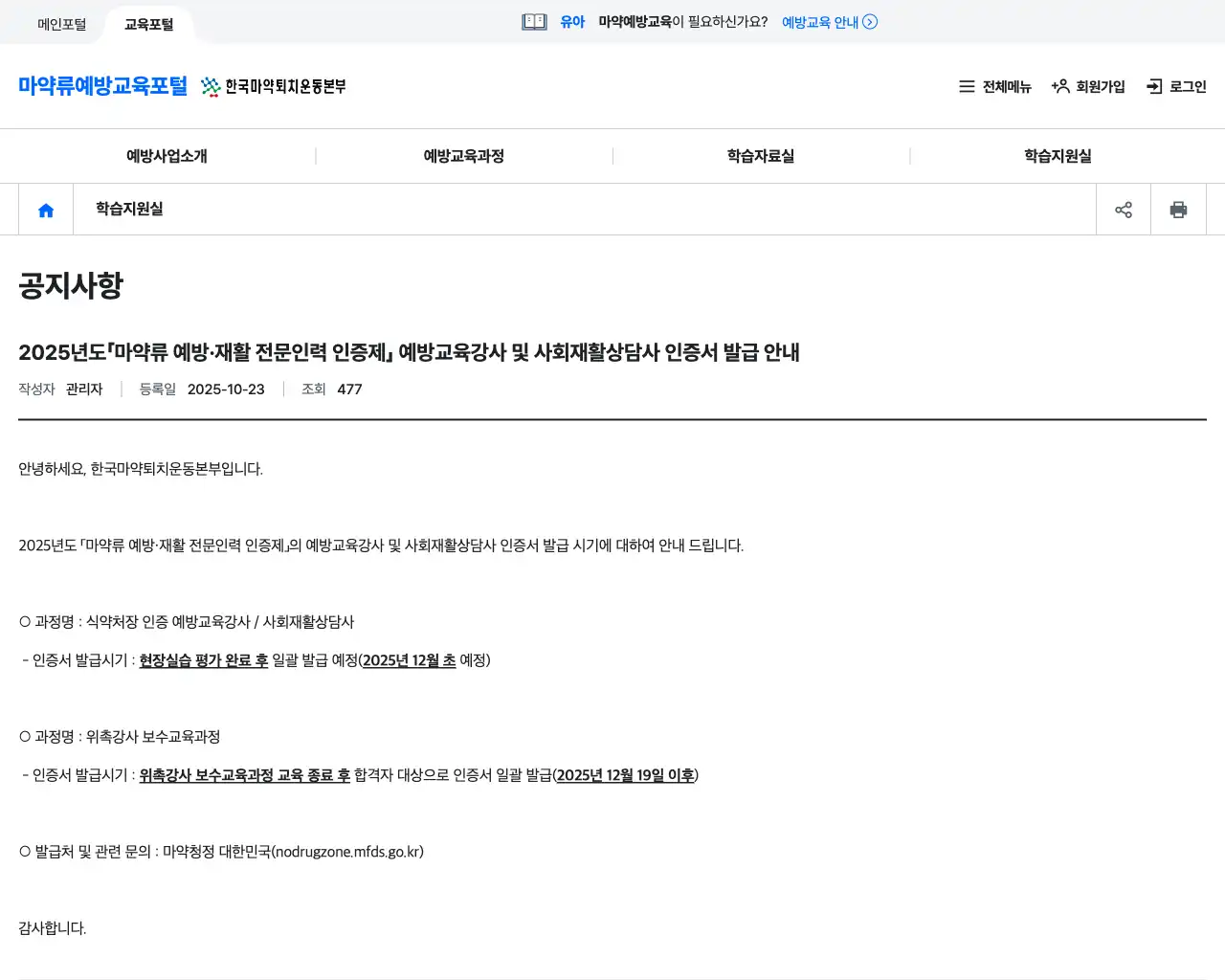The image size is (1225, 980).
Task: Click the notice title about 인증서 발급 안내
Action: (x=410, y=352)
